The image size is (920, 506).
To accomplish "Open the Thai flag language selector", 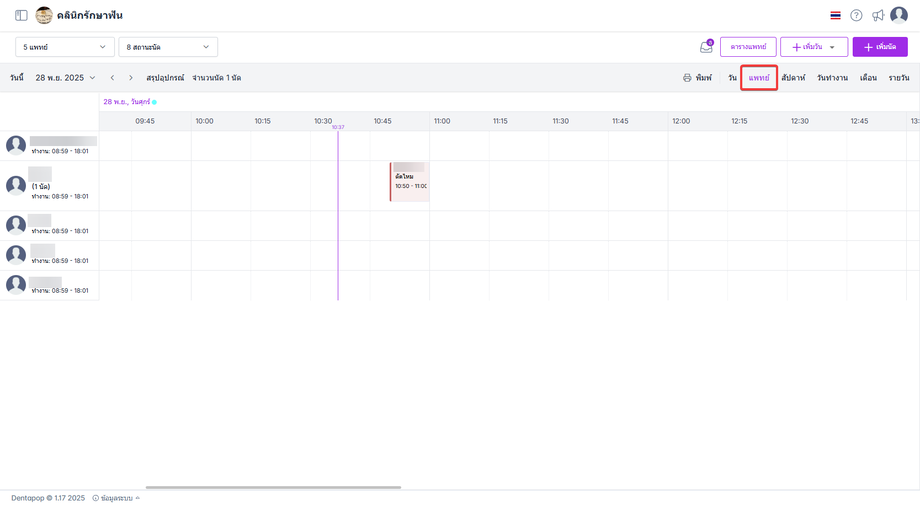I will point(836,15).
